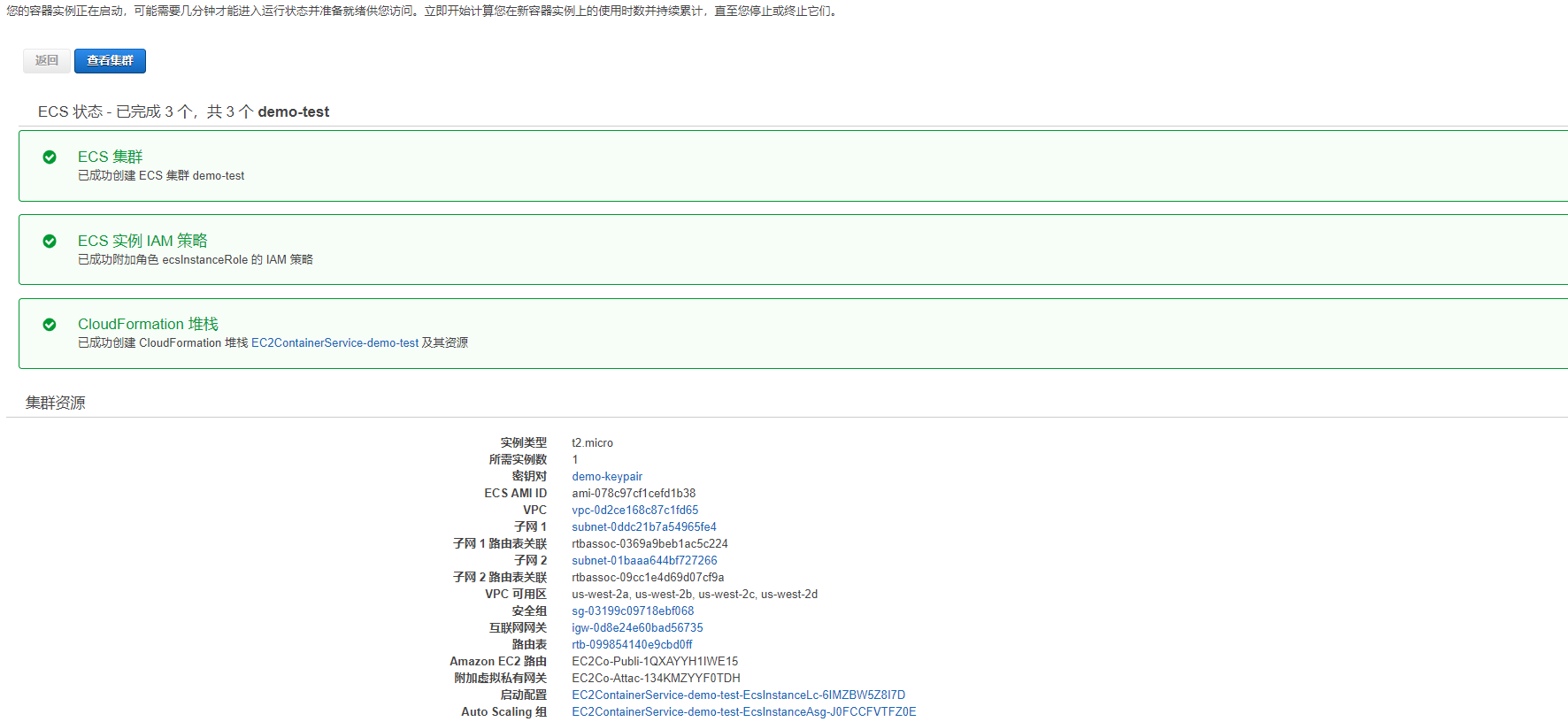The height and width of the screenshot is (722, 1568).
Task: Click the green check icon beside ECS 实例 IAM 策略
Action: click(x=50, y=241)
